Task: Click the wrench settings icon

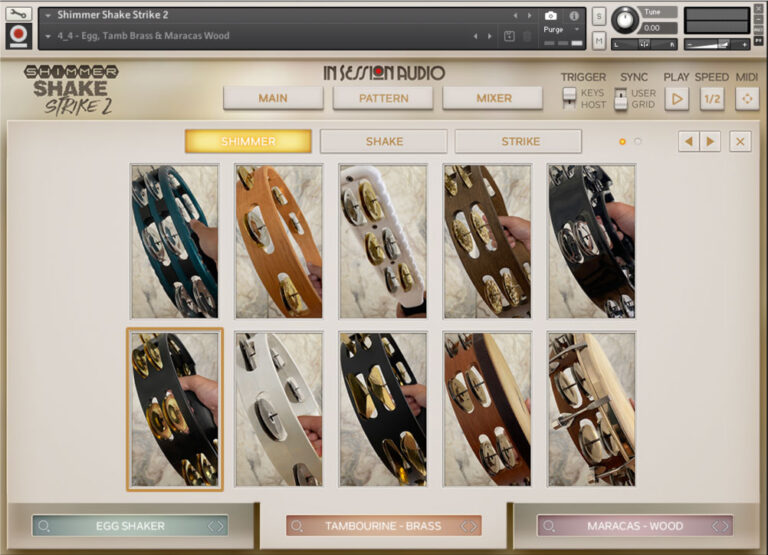Action: [x=18, y=13]
